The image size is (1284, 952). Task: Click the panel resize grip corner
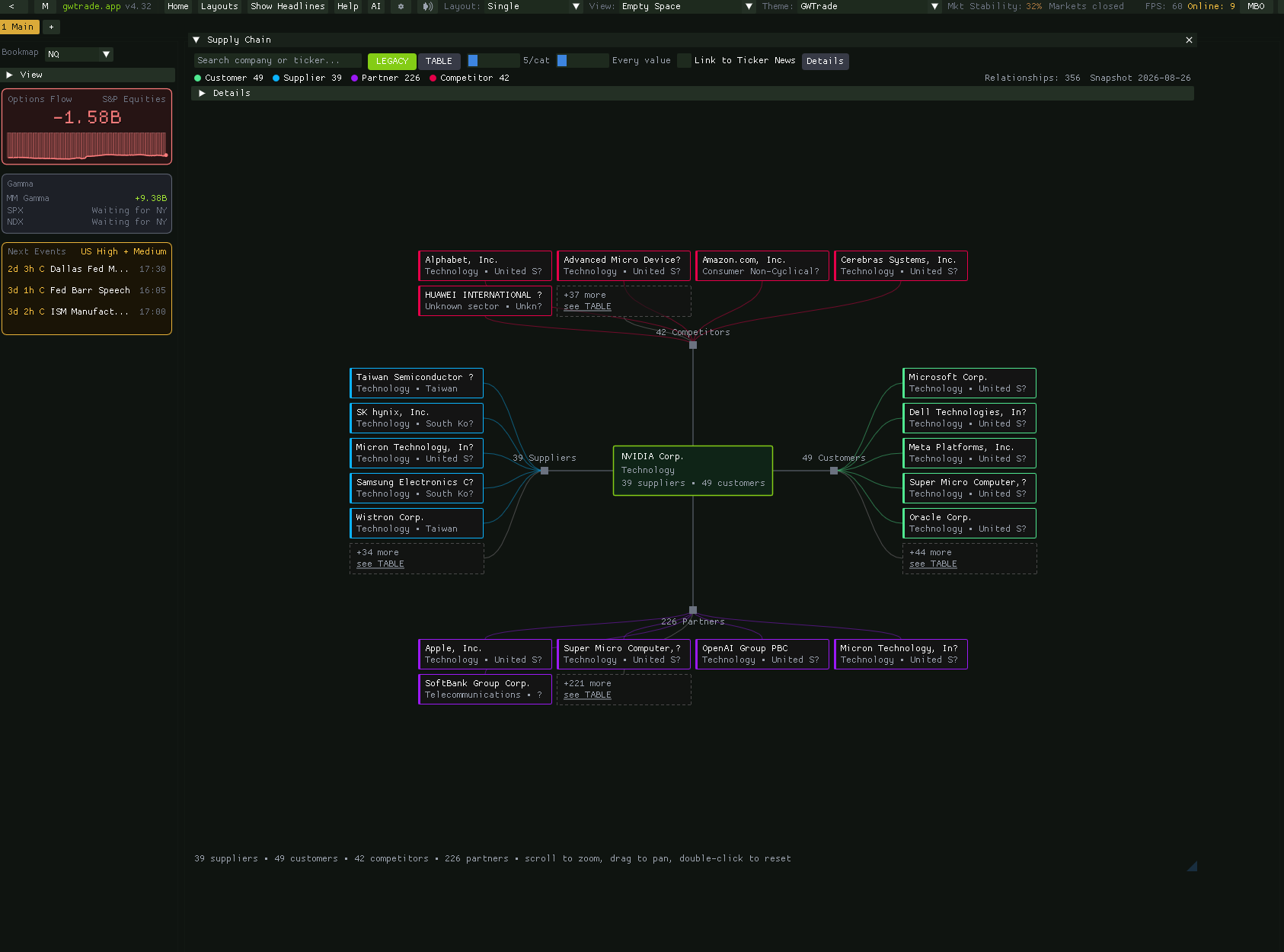click(1192, 866)
